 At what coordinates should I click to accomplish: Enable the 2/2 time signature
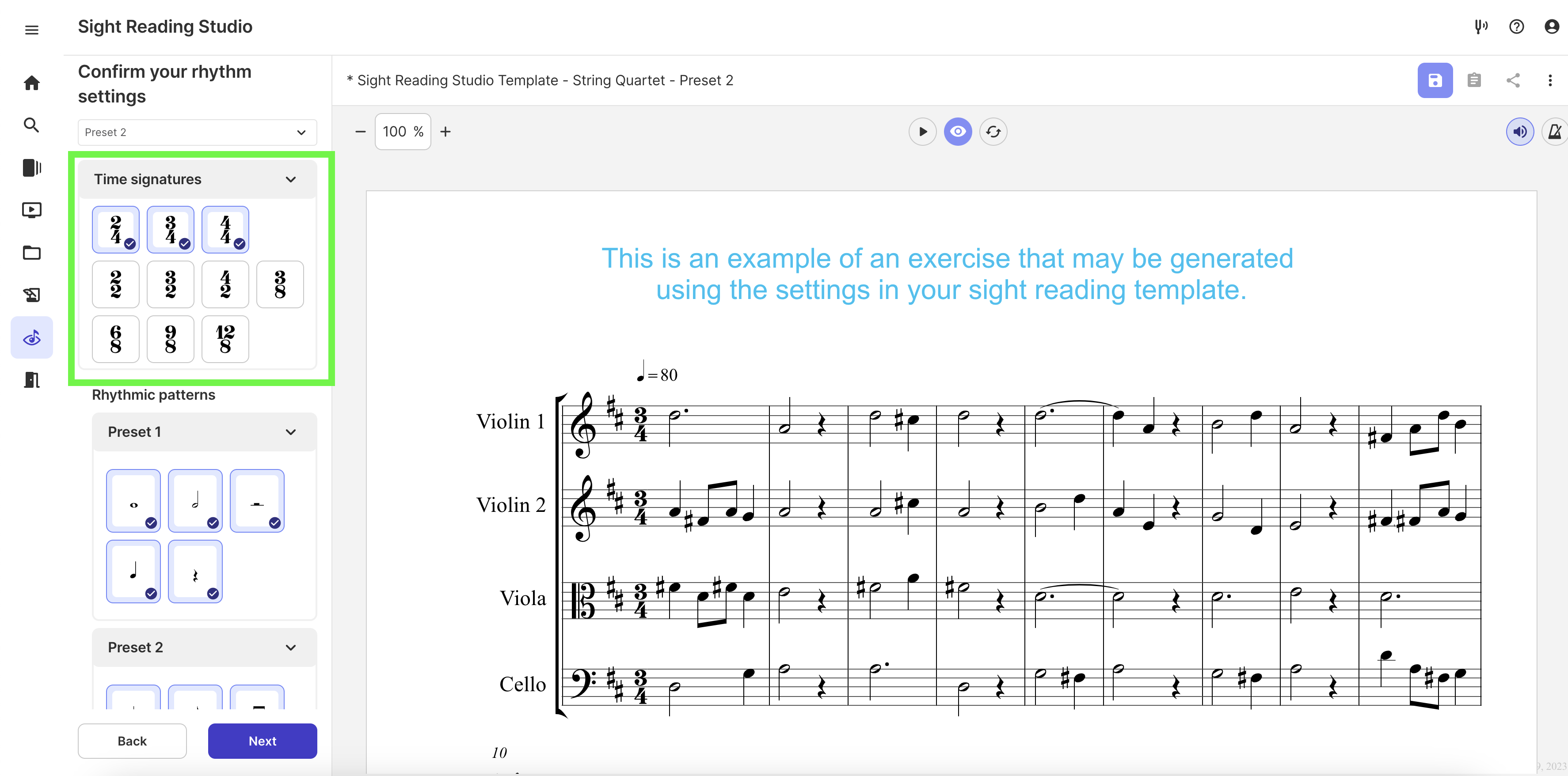pos(116,284)
